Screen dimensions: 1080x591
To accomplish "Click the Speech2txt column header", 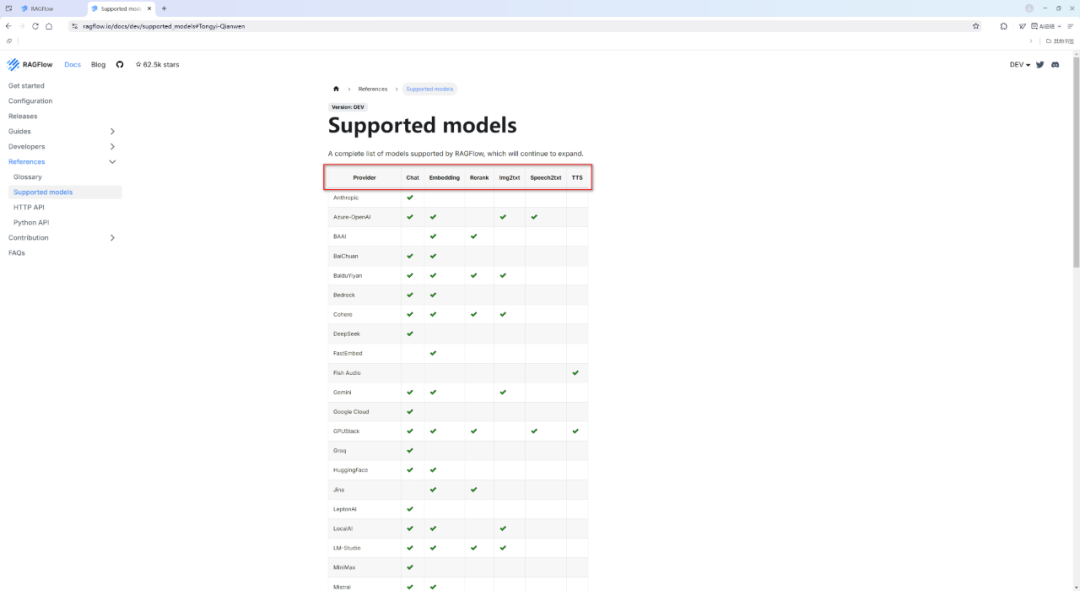I will 546,178.
